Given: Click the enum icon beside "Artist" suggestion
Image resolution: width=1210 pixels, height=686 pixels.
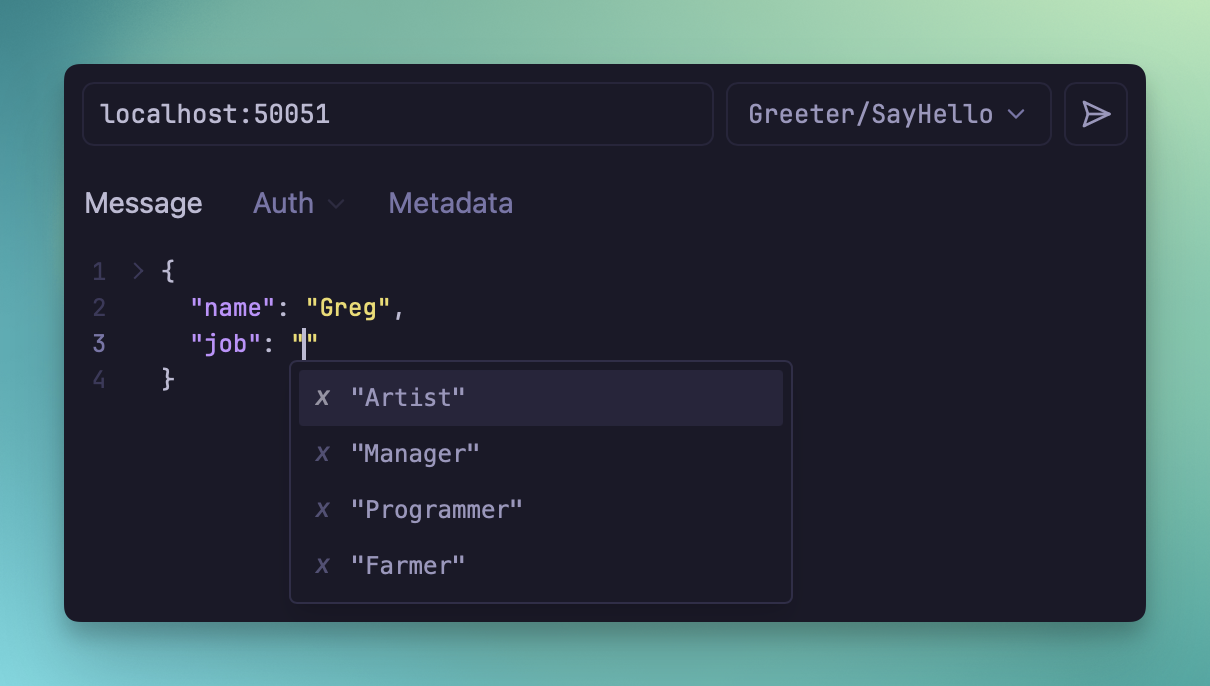Looking at the screenshot, I should (x=322, y=398).
